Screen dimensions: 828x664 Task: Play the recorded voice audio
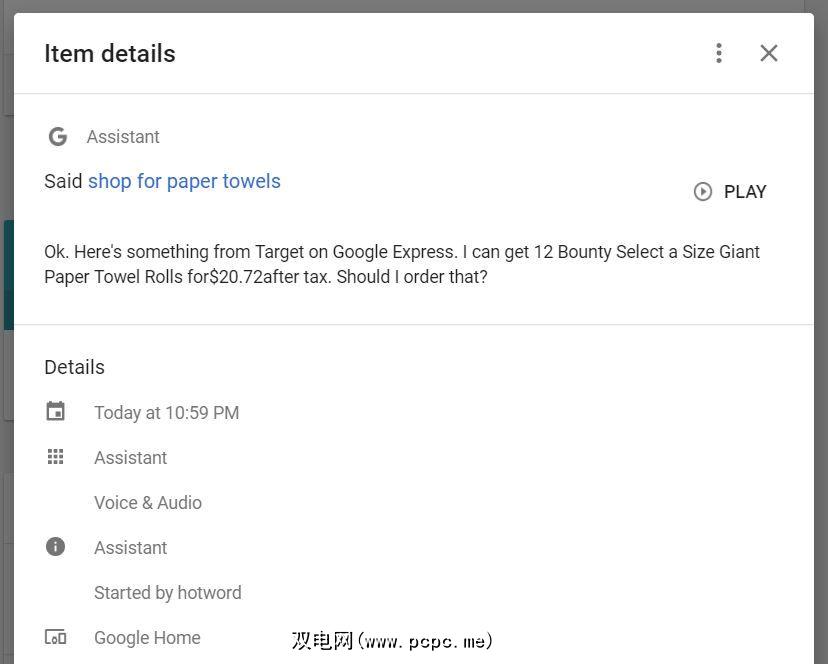[x=730, y=191]
